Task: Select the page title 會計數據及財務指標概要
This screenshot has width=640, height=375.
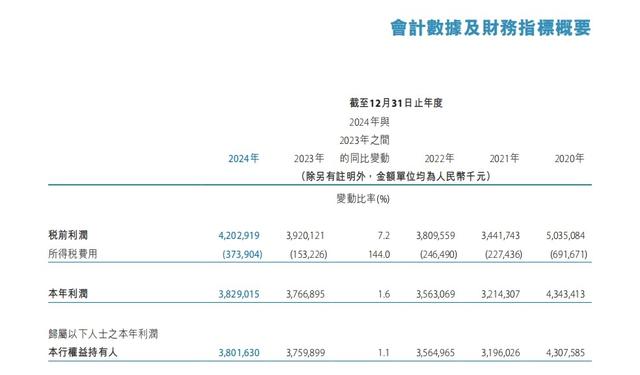Action: [x=491, y=28]
